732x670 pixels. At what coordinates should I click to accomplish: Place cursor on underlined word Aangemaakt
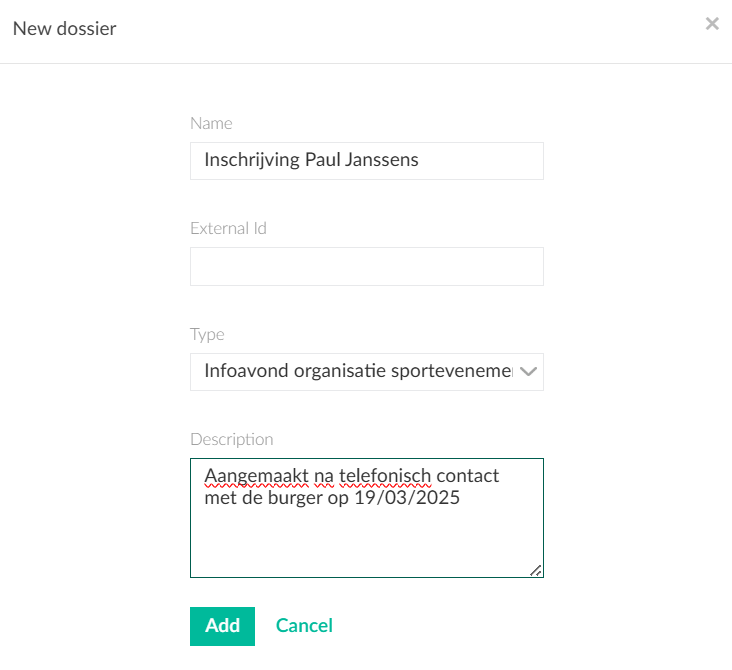click(x=257, y=476)
